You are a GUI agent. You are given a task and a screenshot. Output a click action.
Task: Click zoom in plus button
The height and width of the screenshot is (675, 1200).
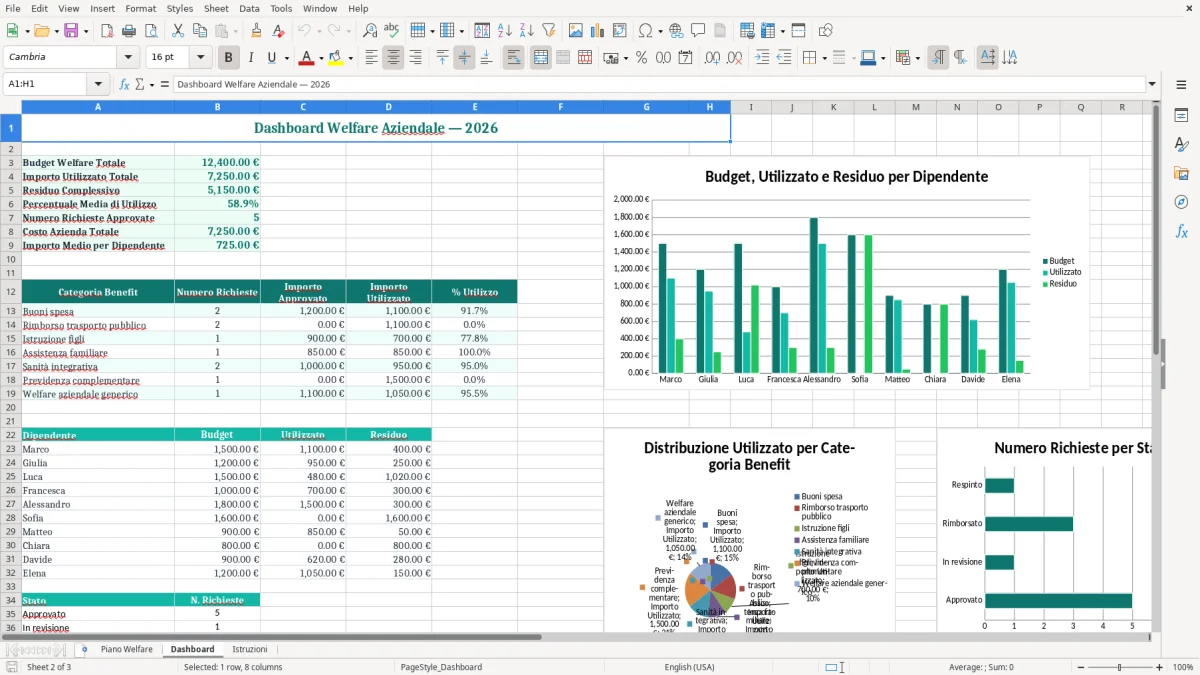1160,667
